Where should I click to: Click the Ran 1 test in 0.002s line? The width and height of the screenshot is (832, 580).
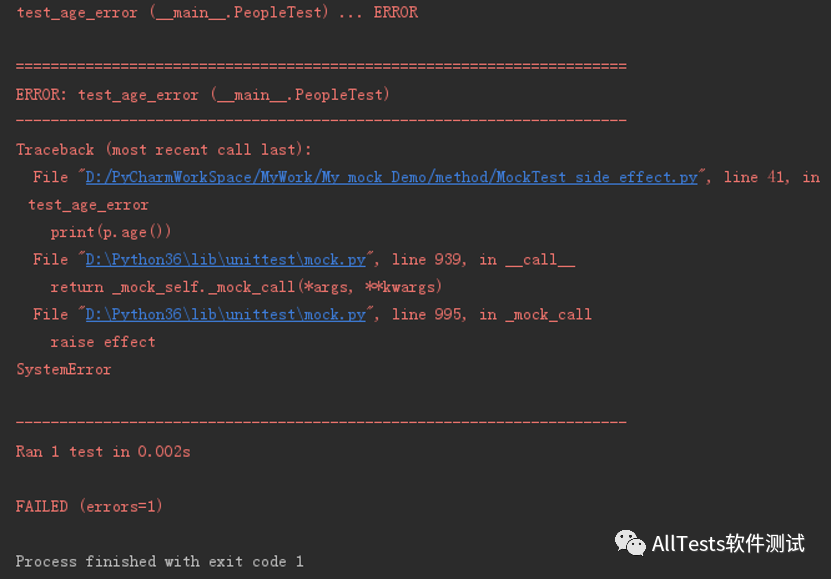[103, 452]
